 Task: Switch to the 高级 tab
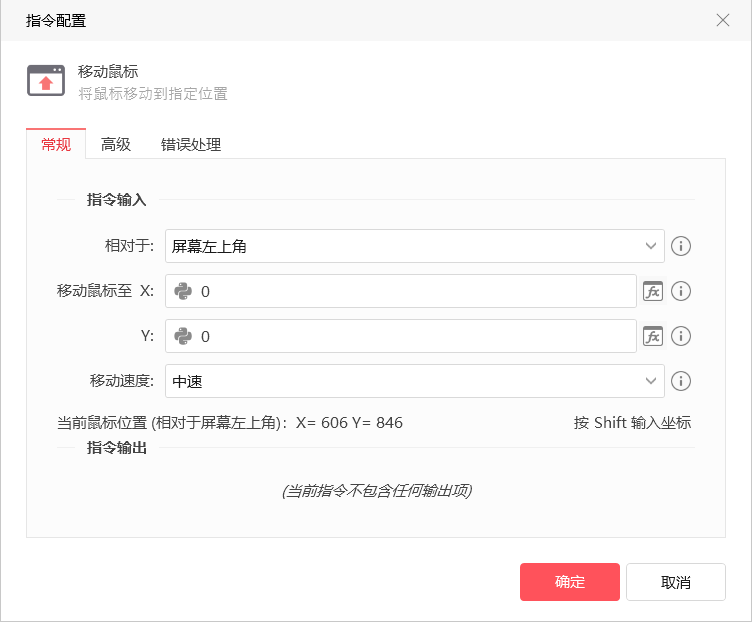(x=116, y=144)
